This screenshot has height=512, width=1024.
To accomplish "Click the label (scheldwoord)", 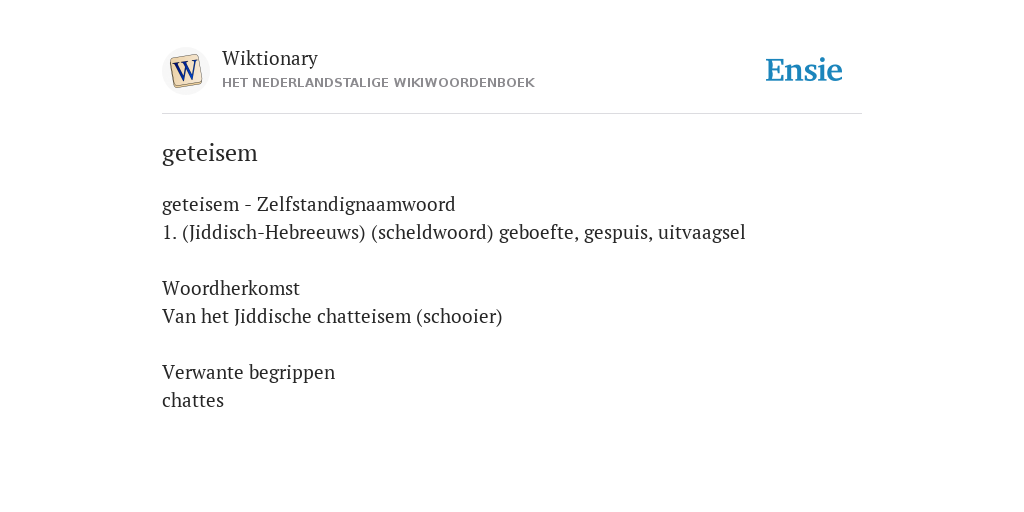I will click(432, 232).
